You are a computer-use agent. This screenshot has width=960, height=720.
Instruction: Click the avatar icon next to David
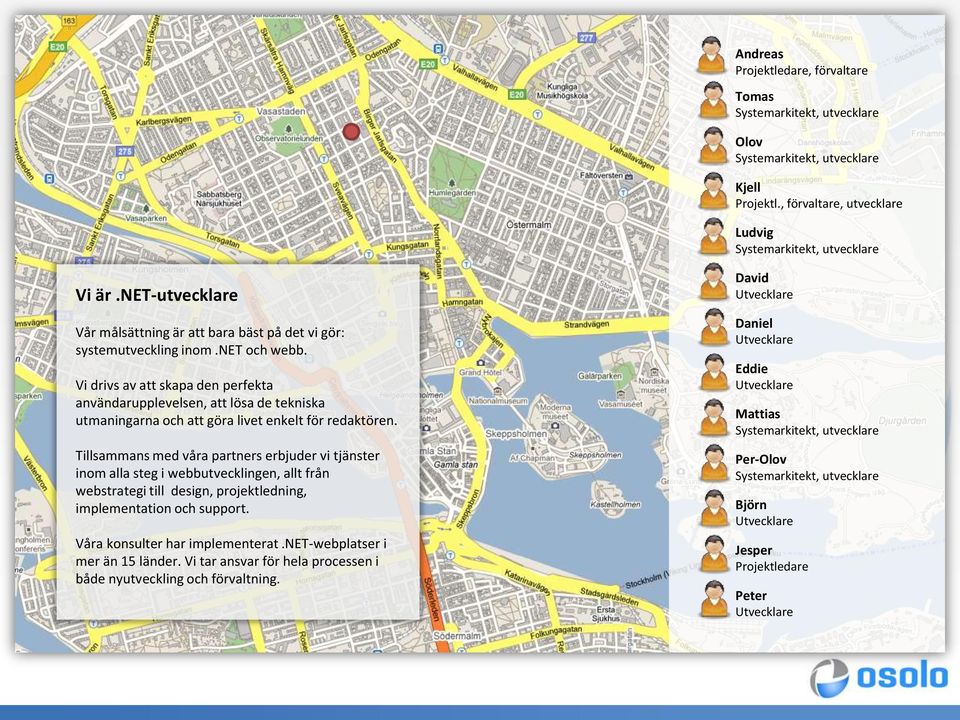pos(713,282)
